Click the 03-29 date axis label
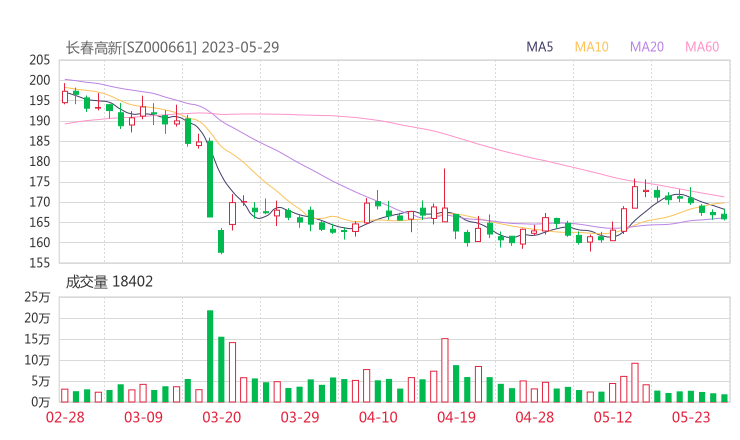The image size is (740, 440). 300,417
